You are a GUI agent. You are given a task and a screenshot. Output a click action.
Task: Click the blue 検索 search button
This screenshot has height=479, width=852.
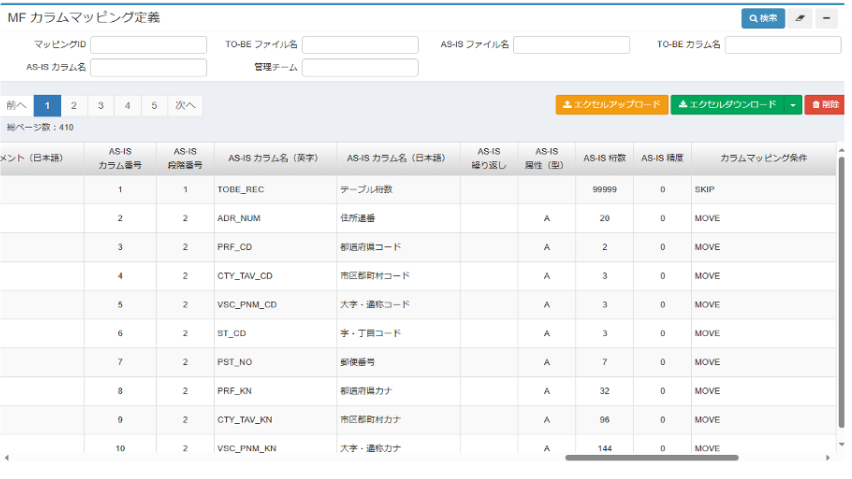(763, 18)
